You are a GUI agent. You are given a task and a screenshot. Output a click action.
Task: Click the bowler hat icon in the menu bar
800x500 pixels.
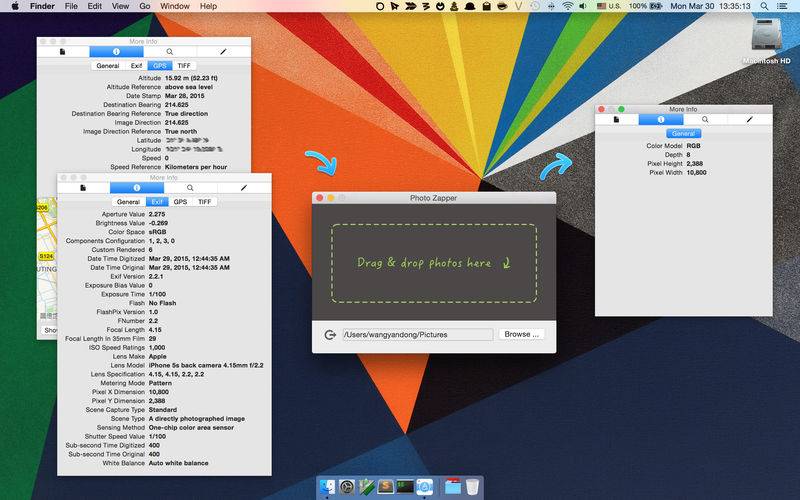[x=469, y=6]
